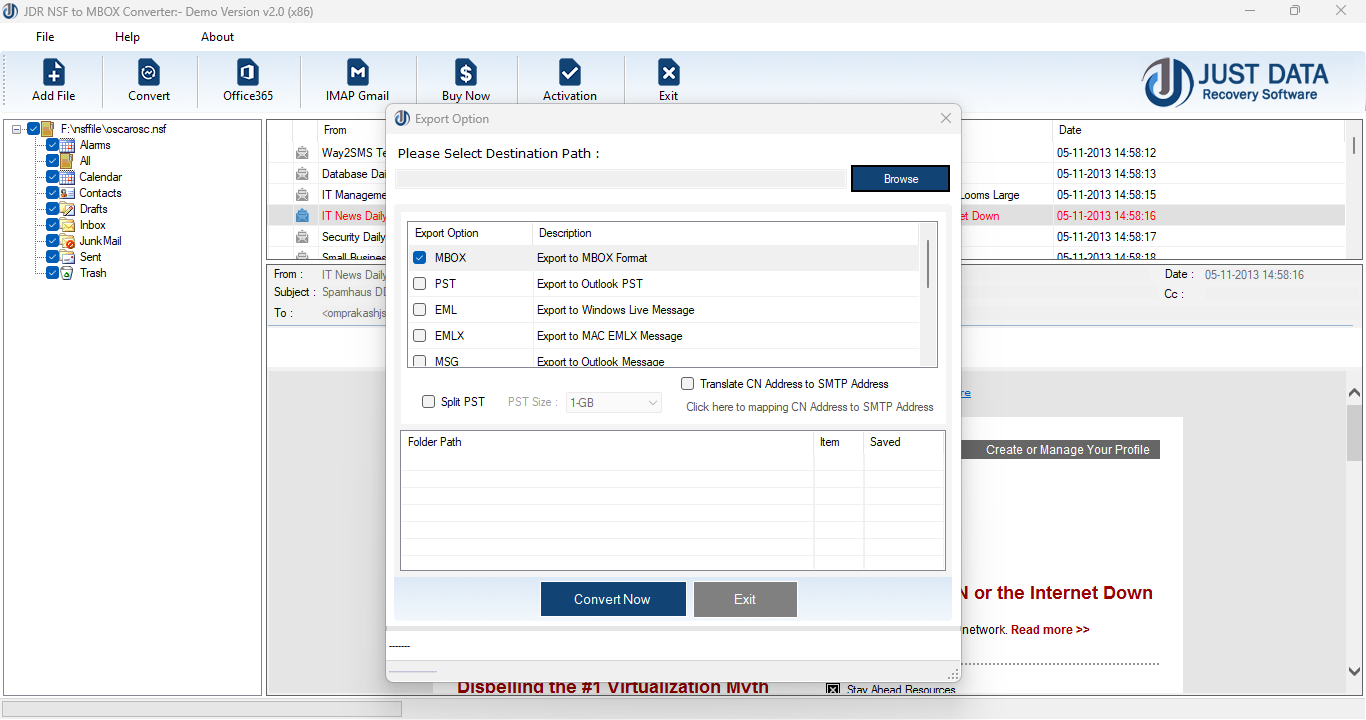This screenshot has height=720, width=1366.
Task: Uncheck the MBOX export option
Action: [420, 258]
